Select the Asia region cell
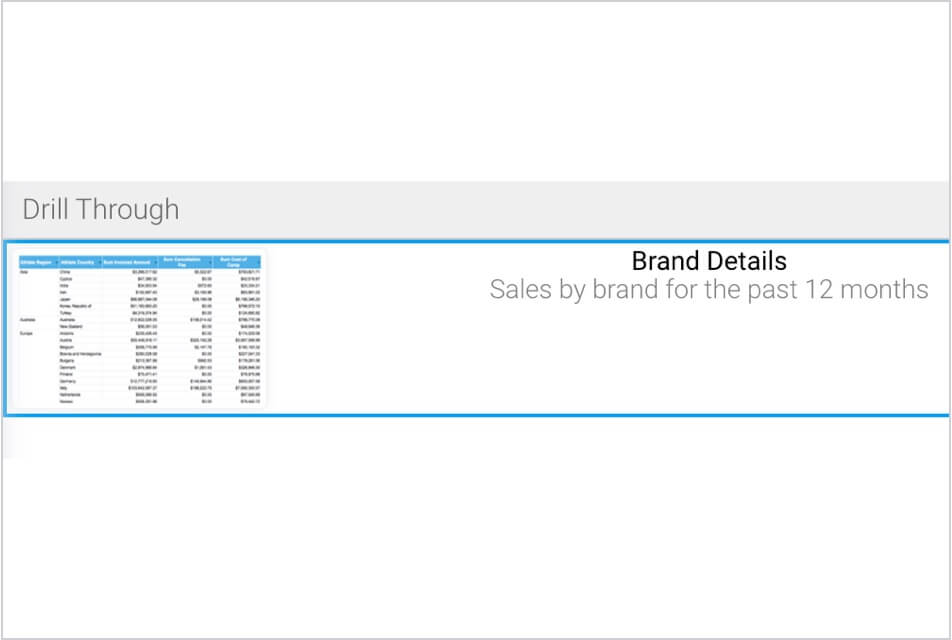 point(24,270)
